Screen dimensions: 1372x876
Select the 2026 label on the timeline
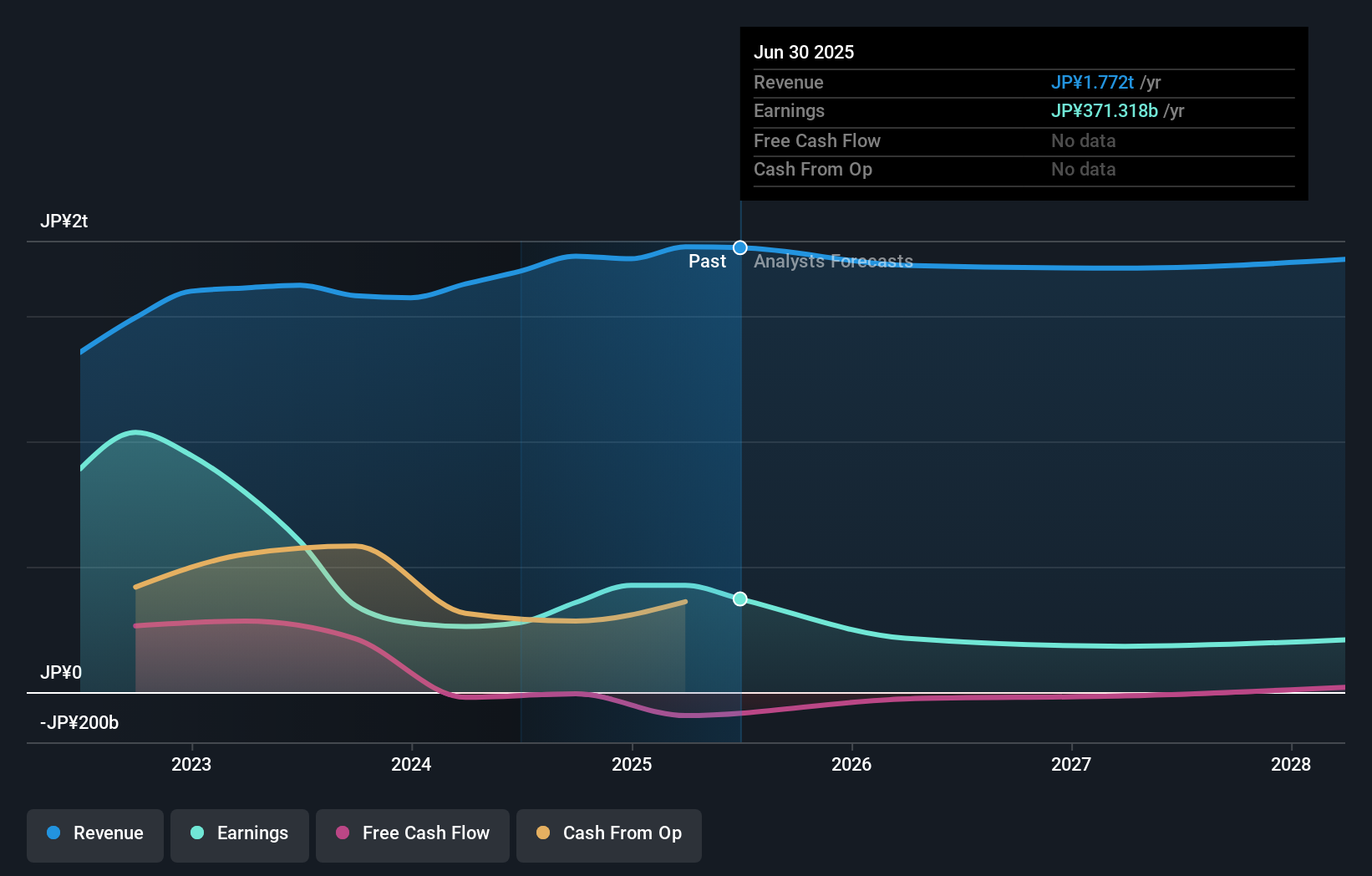[x=851, y=764]
